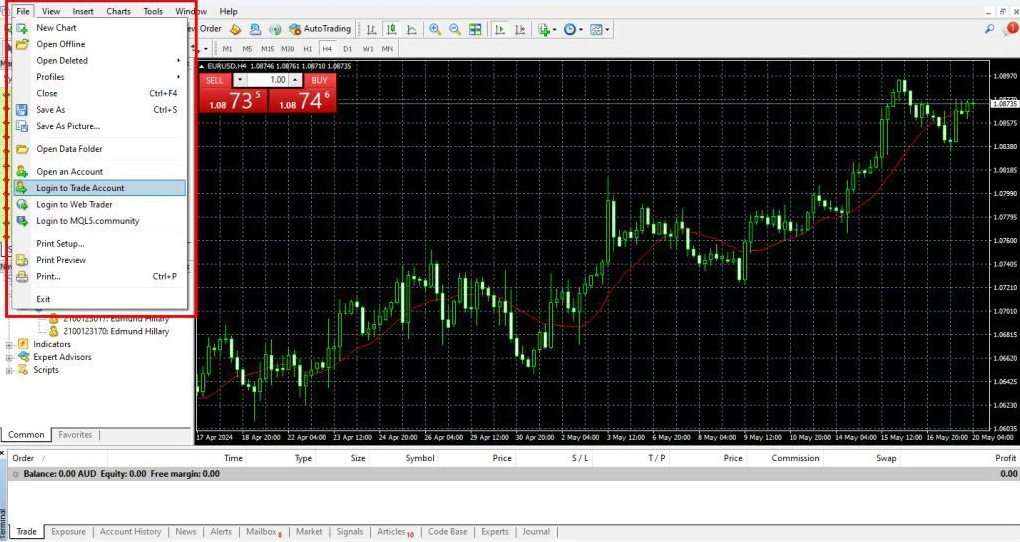
Task: Toggle the AutoTrading button
Action: (x=320, y=29)
